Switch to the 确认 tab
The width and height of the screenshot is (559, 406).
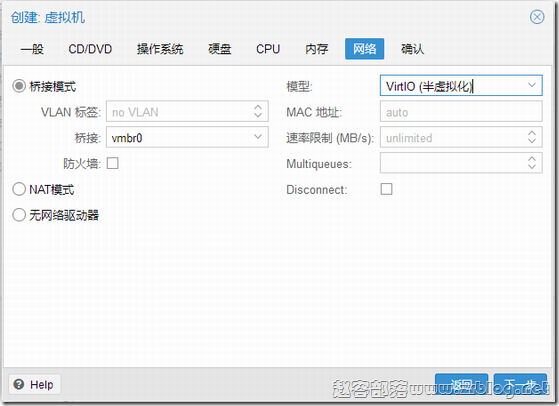(x=412, y=49)
